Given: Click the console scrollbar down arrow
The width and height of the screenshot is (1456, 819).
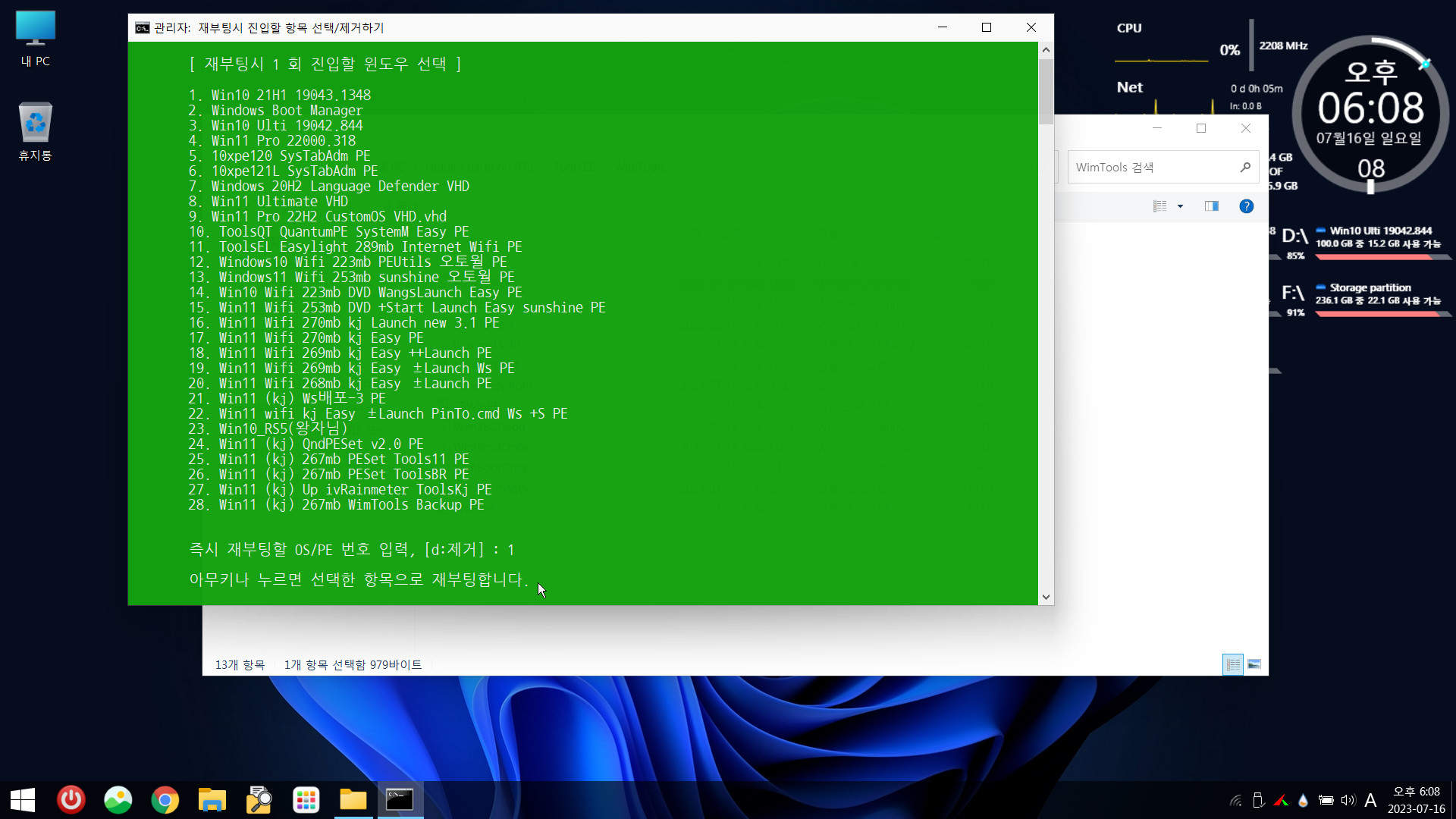Looking at the screenshot, I should (x=1046, y=597).
